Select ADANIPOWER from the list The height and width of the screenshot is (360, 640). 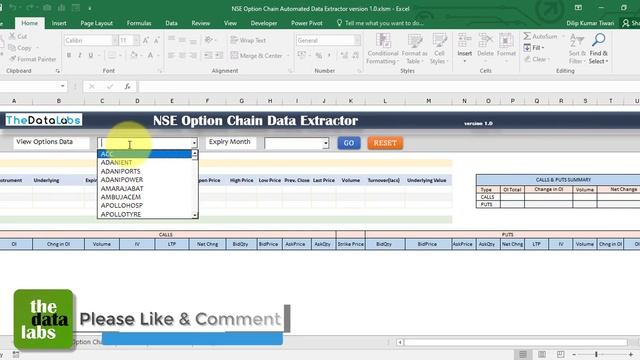pyautogui.click(x=144, y=180)
